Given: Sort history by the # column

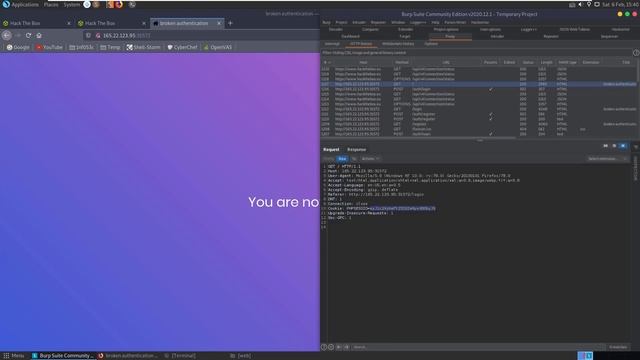Looking at the screenshot, I should [327, 62].
